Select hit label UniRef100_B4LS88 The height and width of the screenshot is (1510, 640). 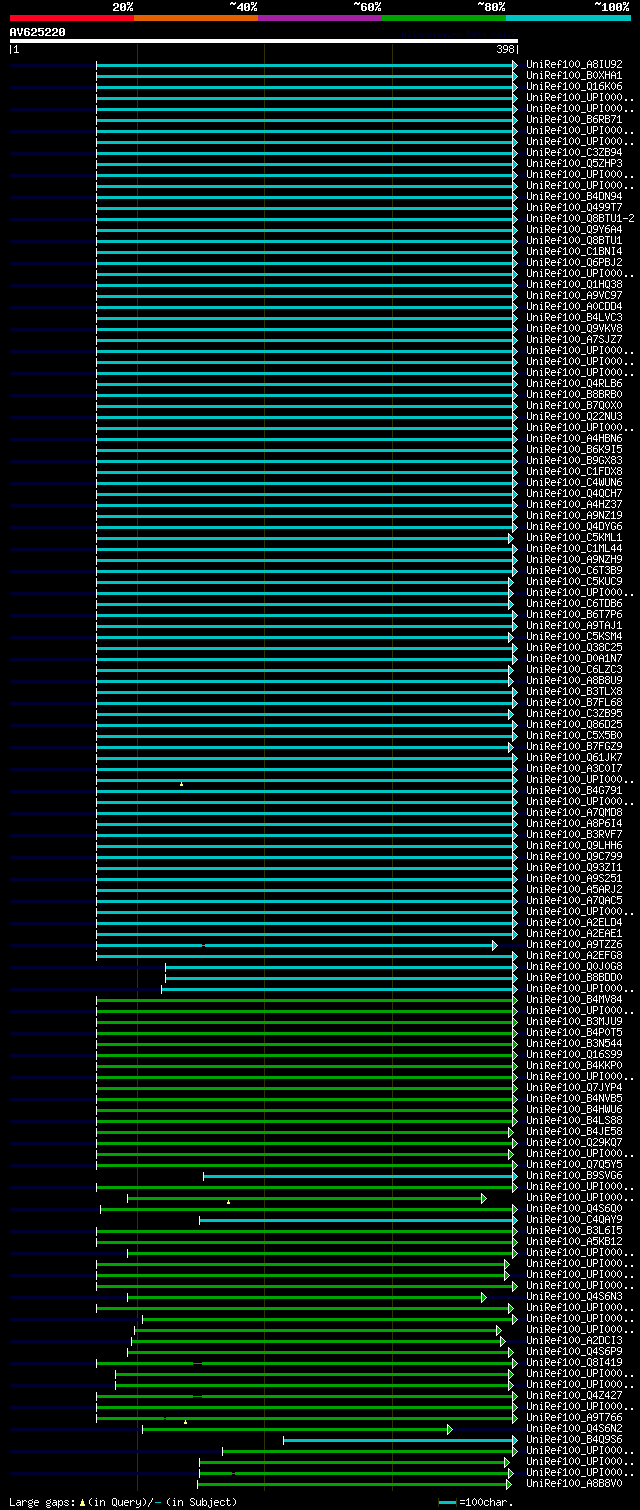click(x=574, y=1121)
